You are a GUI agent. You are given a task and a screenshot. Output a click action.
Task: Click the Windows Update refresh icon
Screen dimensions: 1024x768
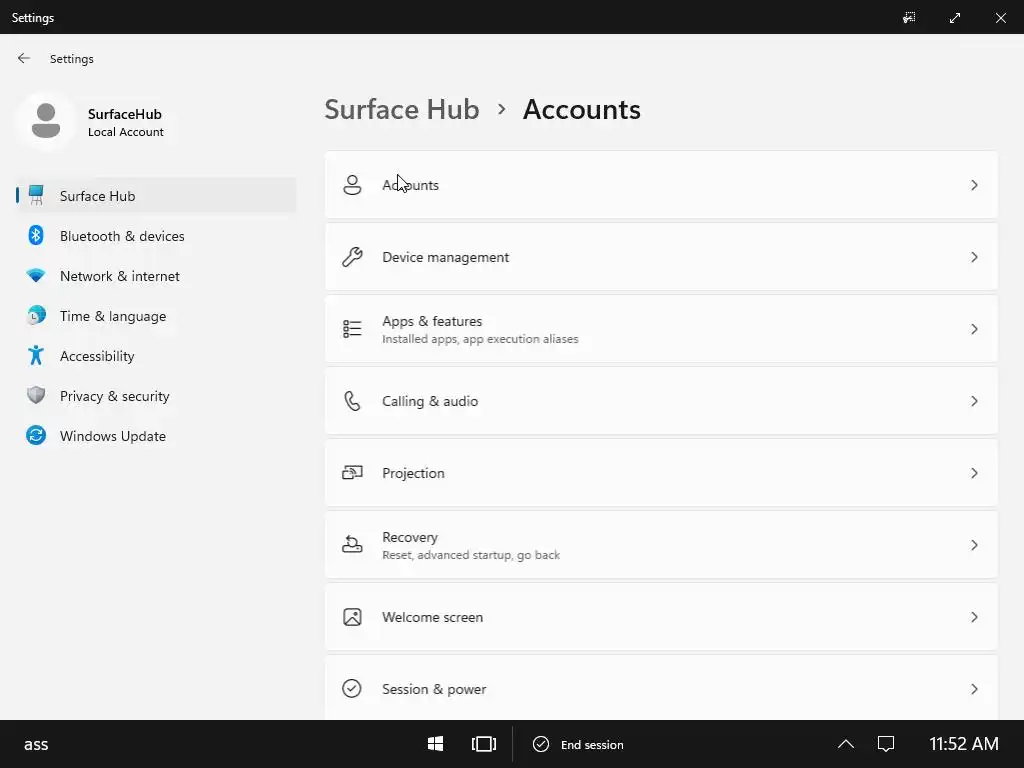coord(36,435)
